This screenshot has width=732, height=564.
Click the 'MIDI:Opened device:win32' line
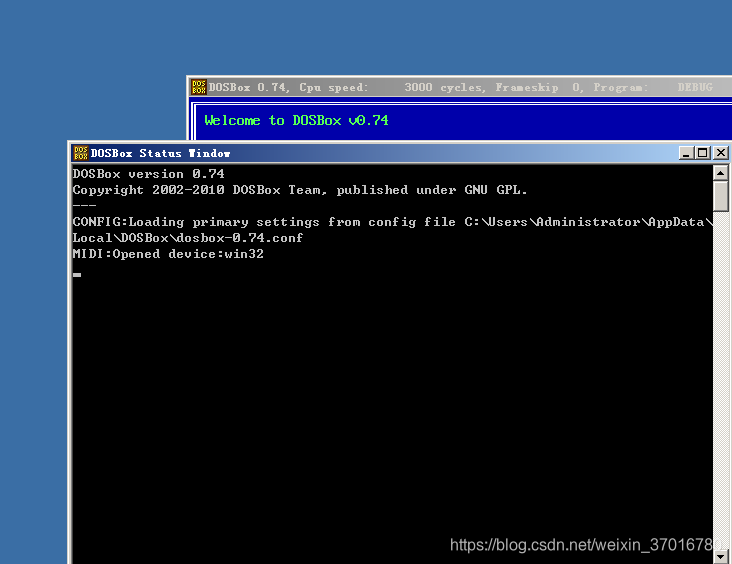(x=168, y=254)
